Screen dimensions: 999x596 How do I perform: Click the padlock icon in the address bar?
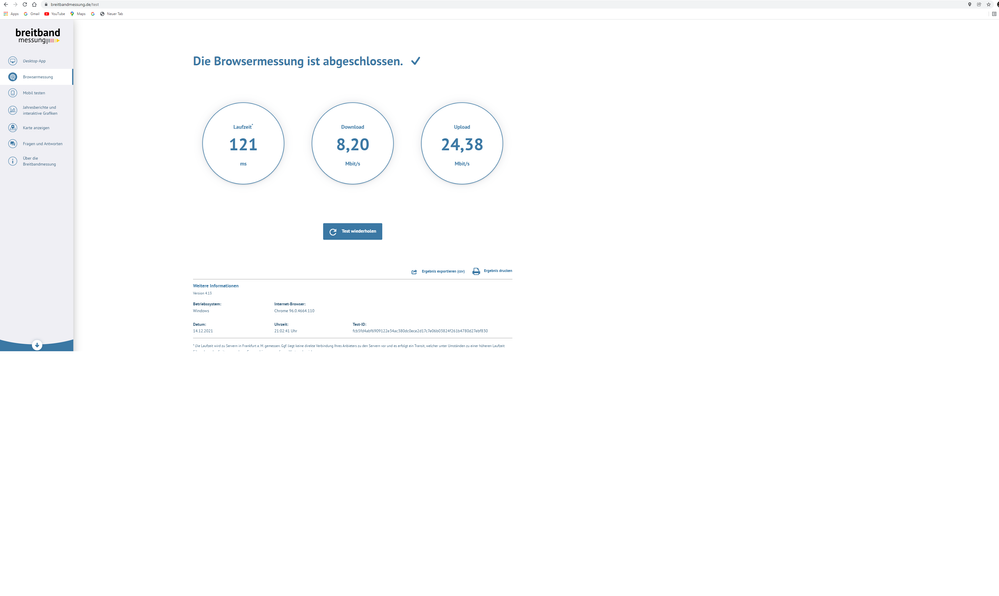[x=46, y=4]
